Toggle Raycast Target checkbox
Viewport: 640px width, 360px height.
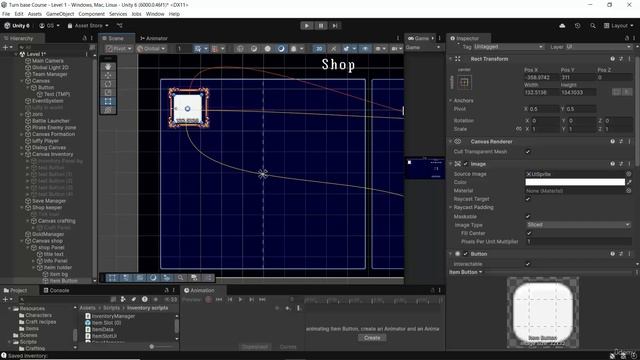(528, 199)
